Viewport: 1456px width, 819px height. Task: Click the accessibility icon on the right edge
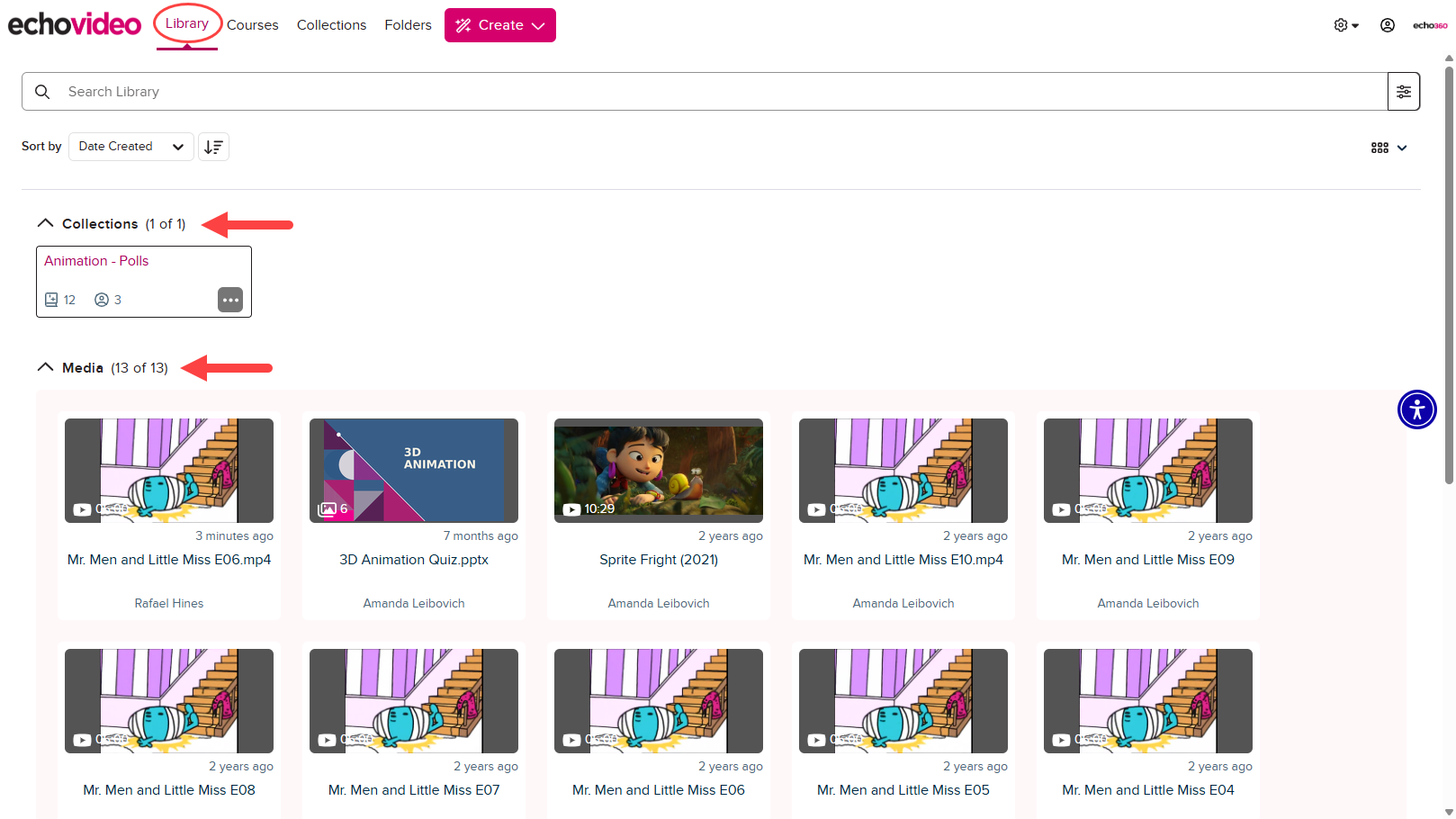1416,409
